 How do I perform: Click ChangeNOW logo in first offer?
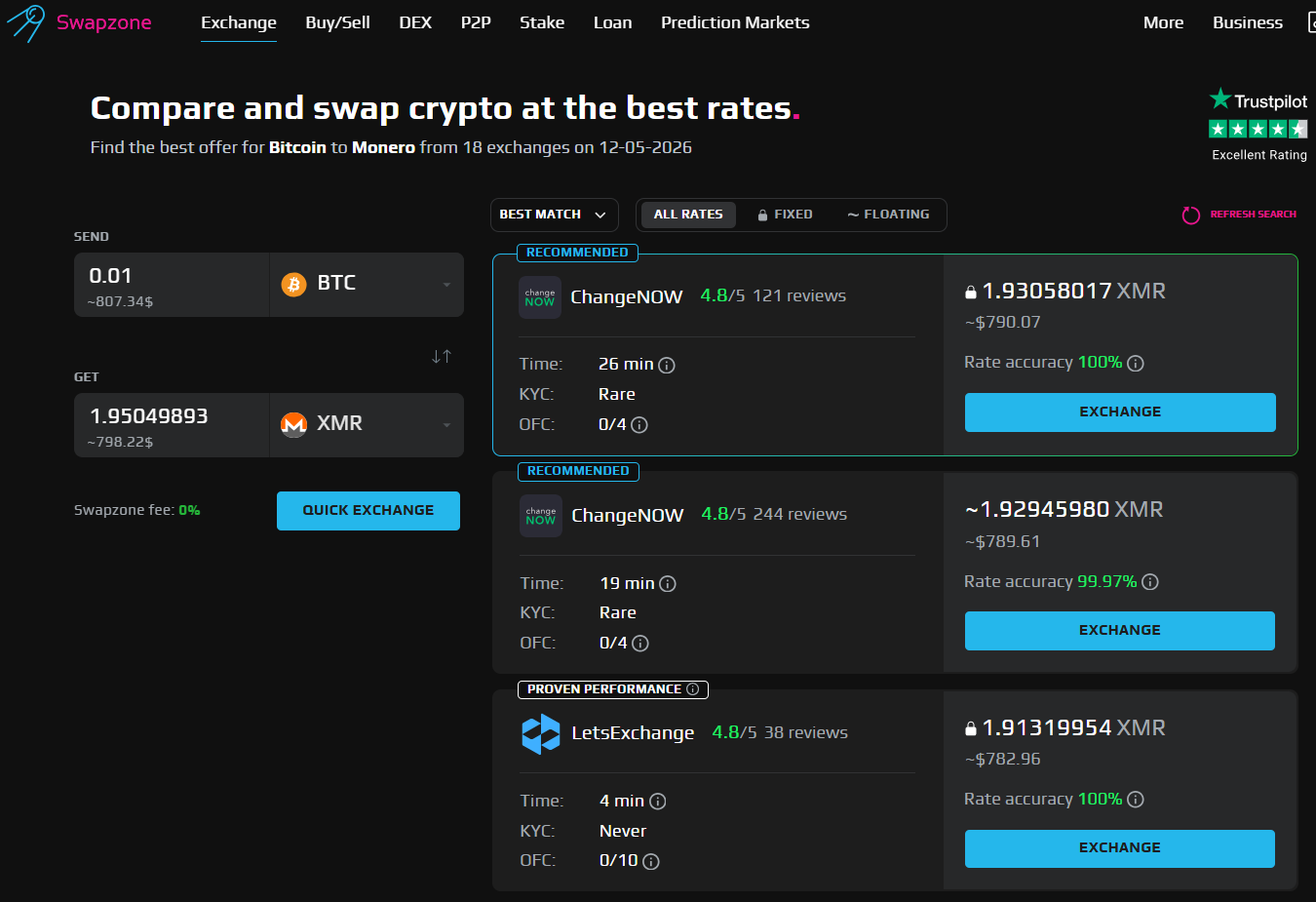tap(540, 297)
